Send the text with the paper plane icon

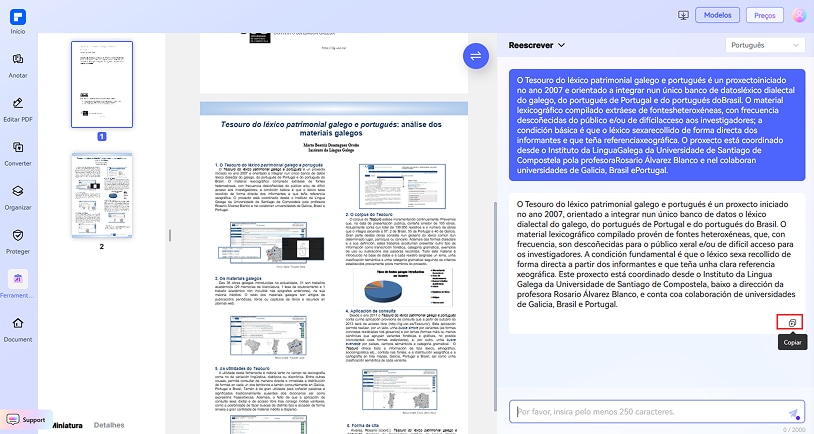click(x=794, y=414)
